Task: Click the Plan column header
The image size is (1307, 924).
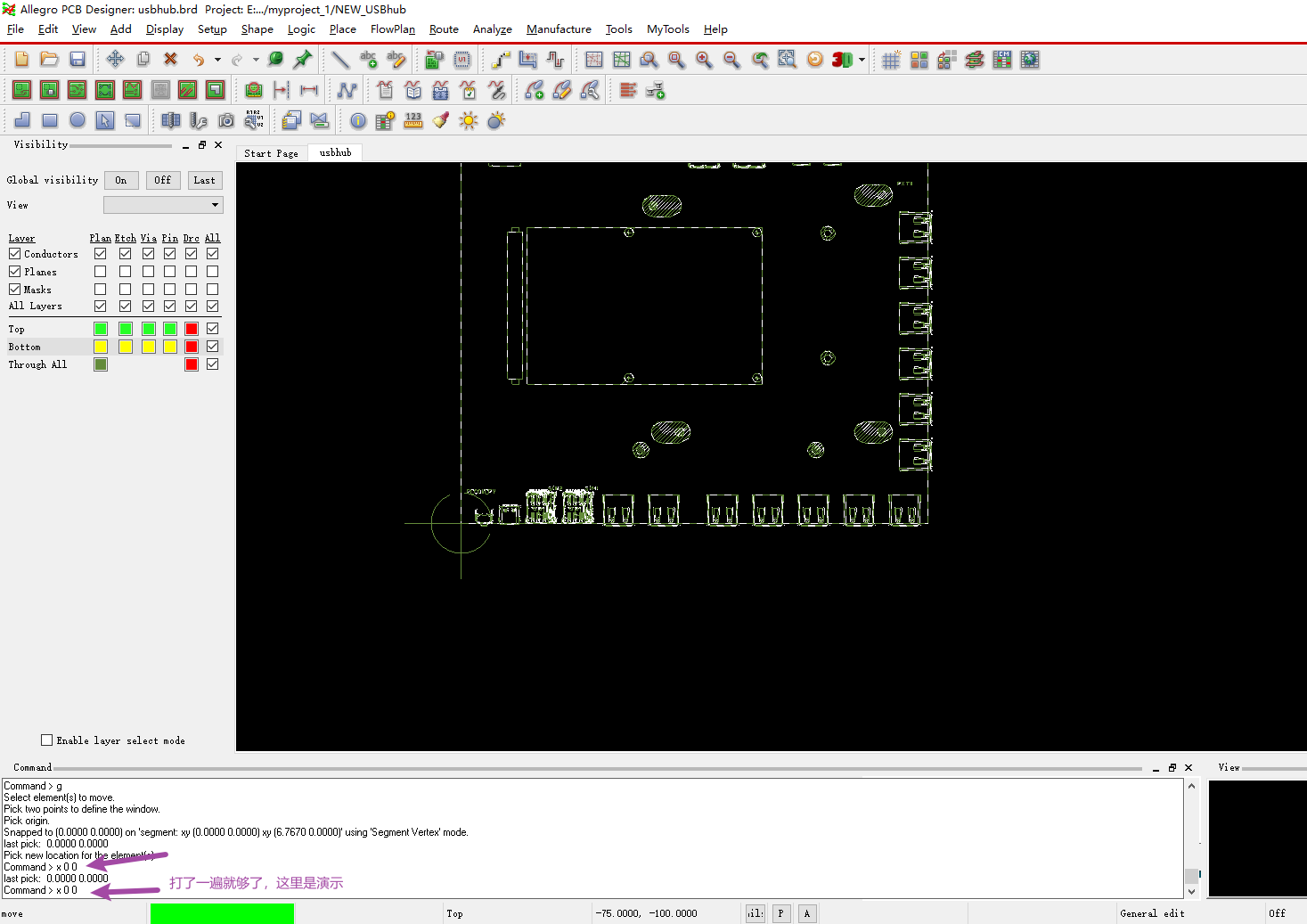Action: click(100, 238)
